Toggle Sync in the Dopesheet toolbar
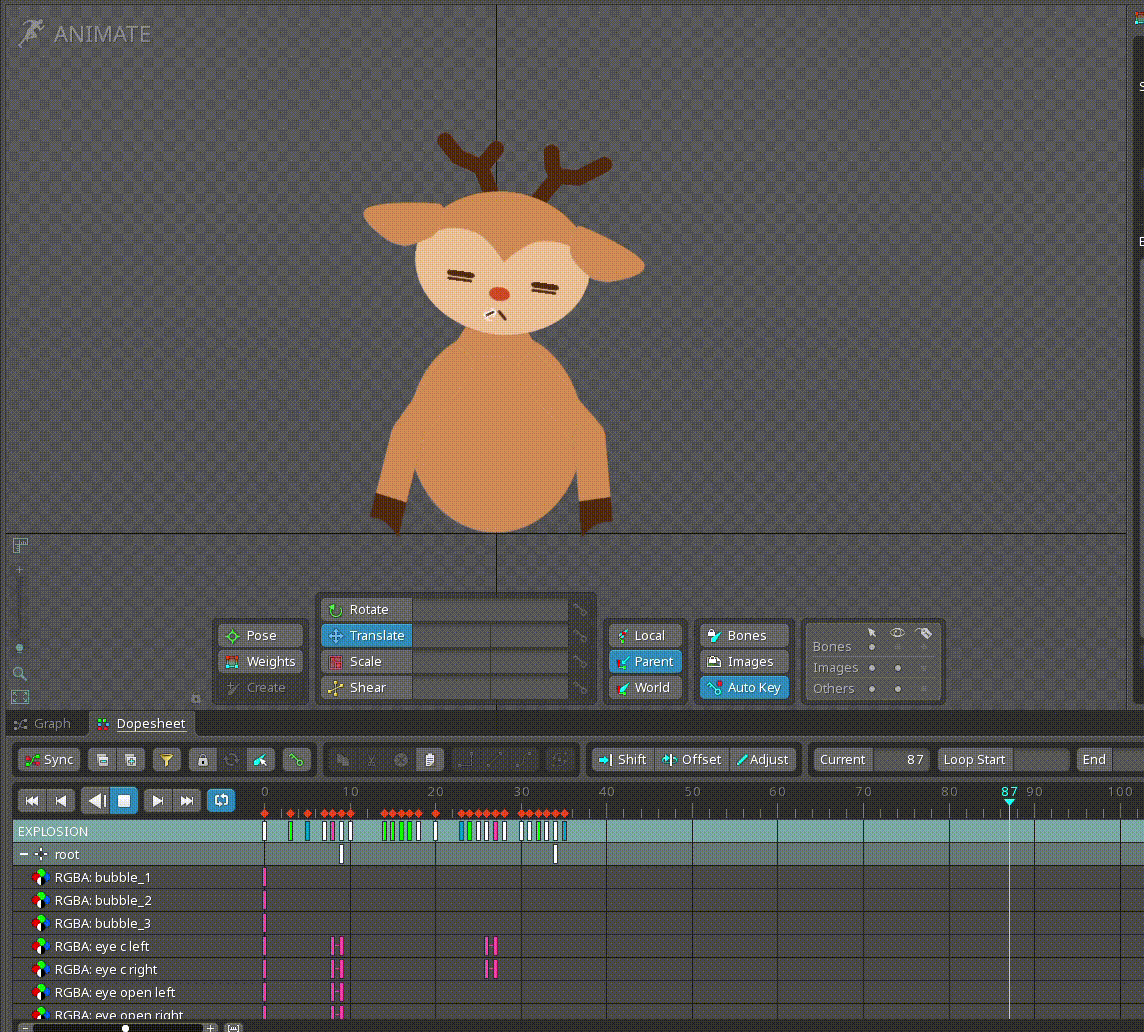Image resolution: width=1144 pixels, height=1032 pixels. [48, 759]
